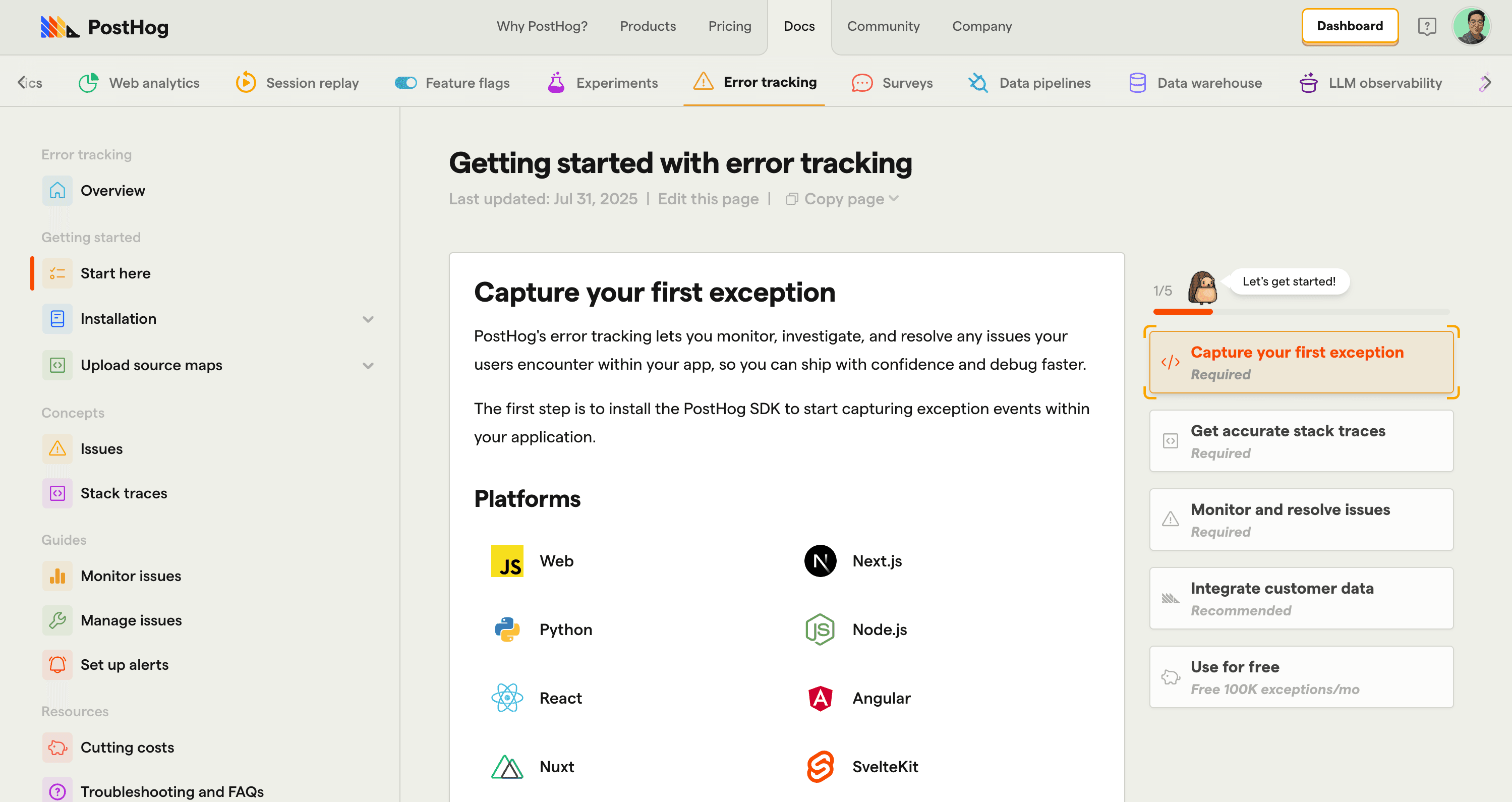
Task: Click the LLM observability icon
Action: click(1308, 83)
